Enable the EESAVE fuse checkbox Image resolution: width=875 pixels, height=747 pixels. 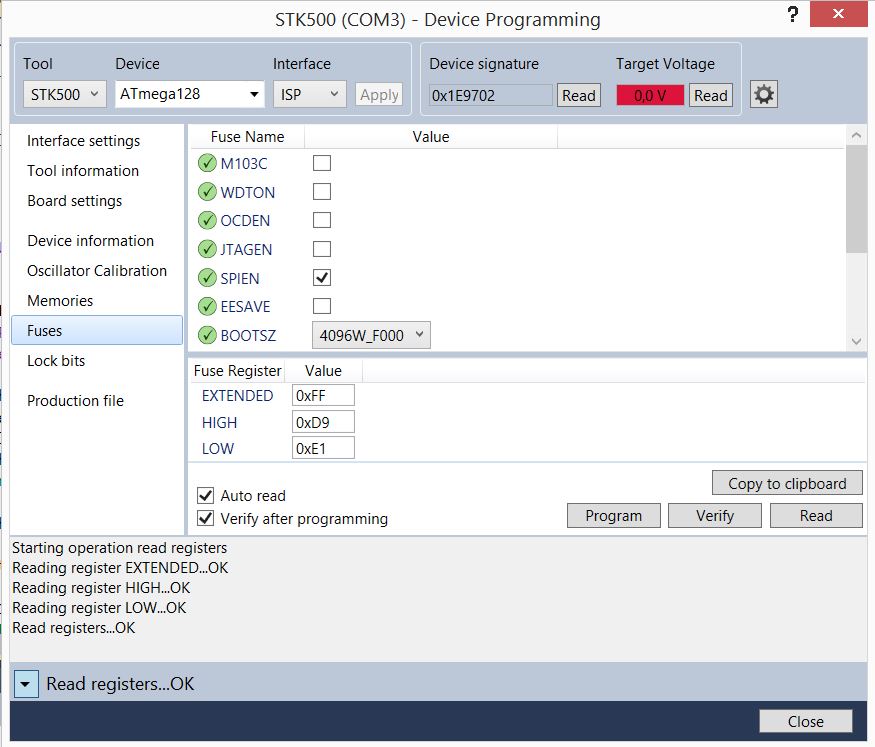[x=321, y=306]
